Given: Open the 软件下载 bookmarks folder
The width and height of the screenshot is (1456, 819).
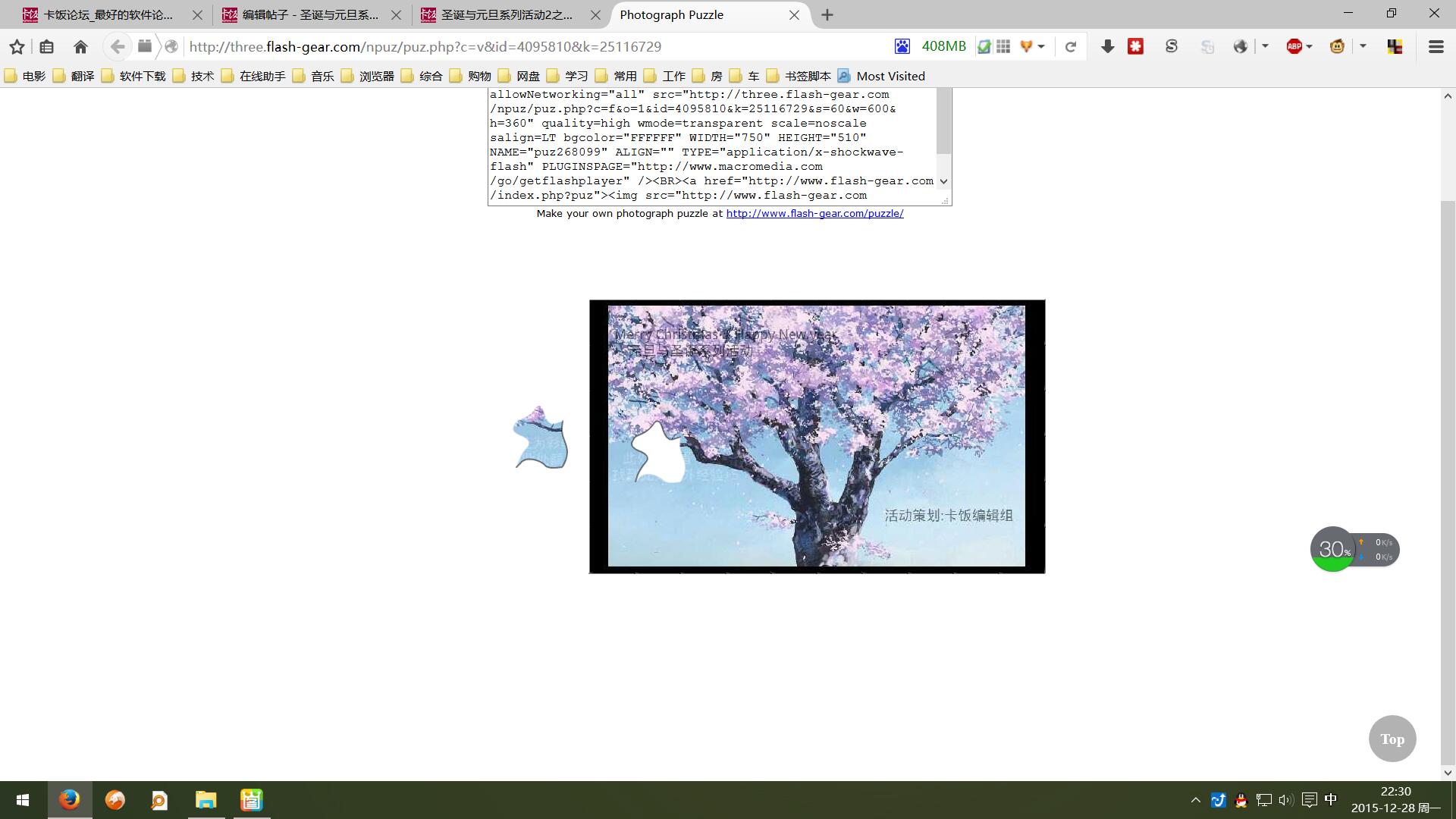Looking at the screenshot, I should click(x=133, y=76).
